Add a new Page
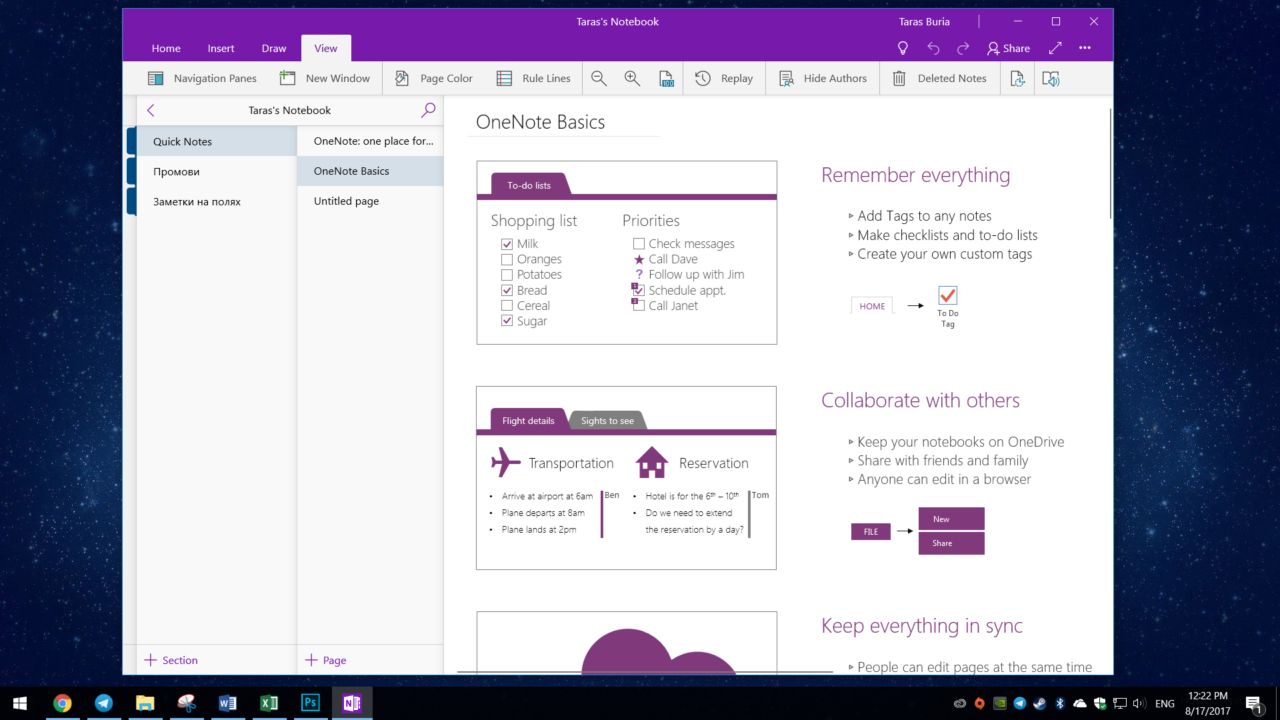 tap(326, 660)
